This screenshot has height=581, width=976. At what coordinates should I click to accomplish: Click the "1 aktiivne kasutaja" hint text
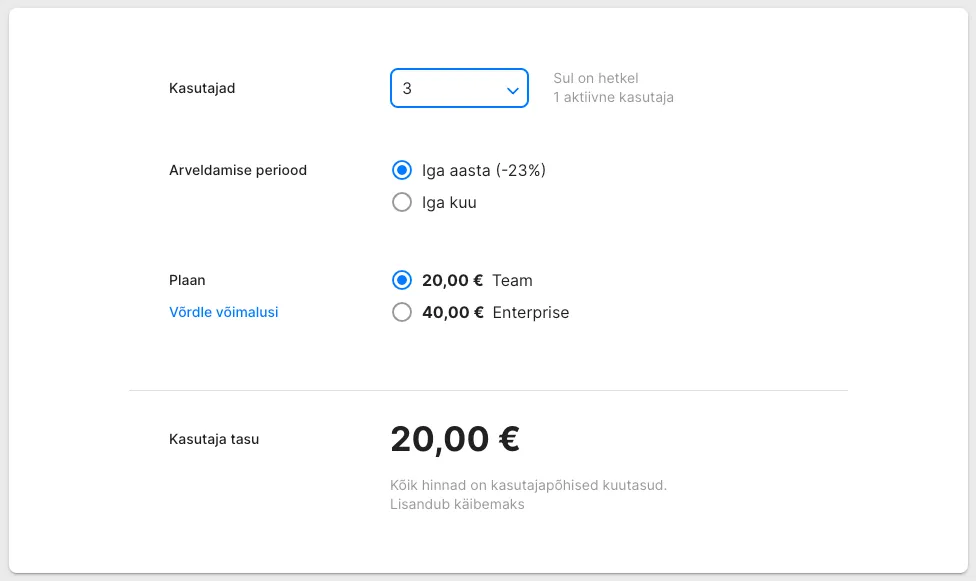[x=613, y=98]
